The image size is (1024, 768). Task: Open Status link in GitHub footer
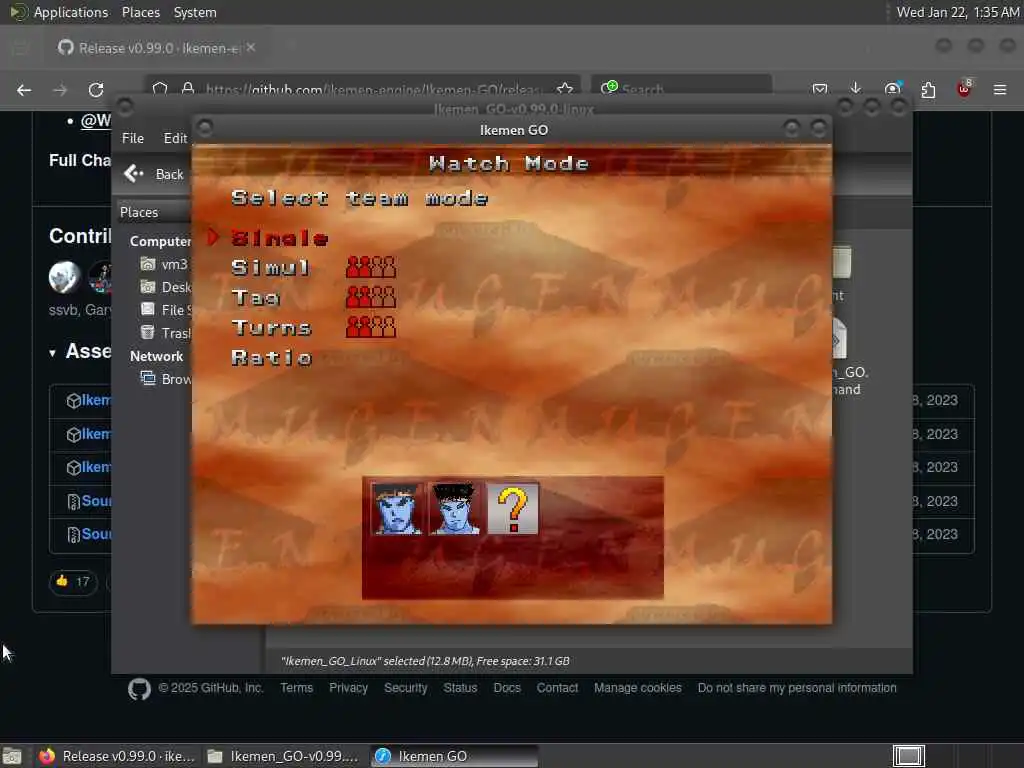460,688
